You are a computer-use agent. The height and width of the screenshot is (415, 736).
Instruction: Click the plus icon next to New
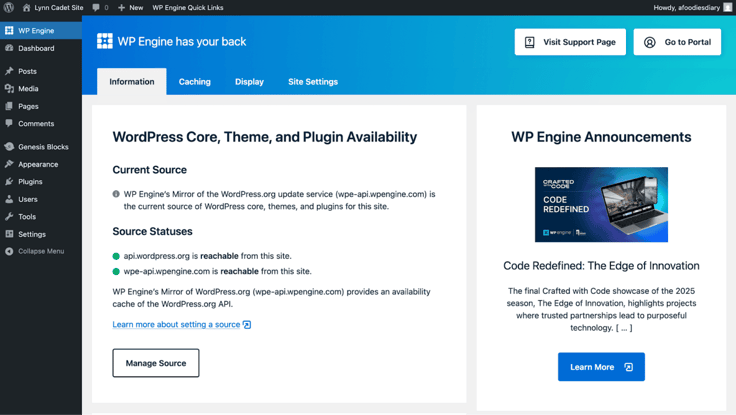click(x=121, y=8)
